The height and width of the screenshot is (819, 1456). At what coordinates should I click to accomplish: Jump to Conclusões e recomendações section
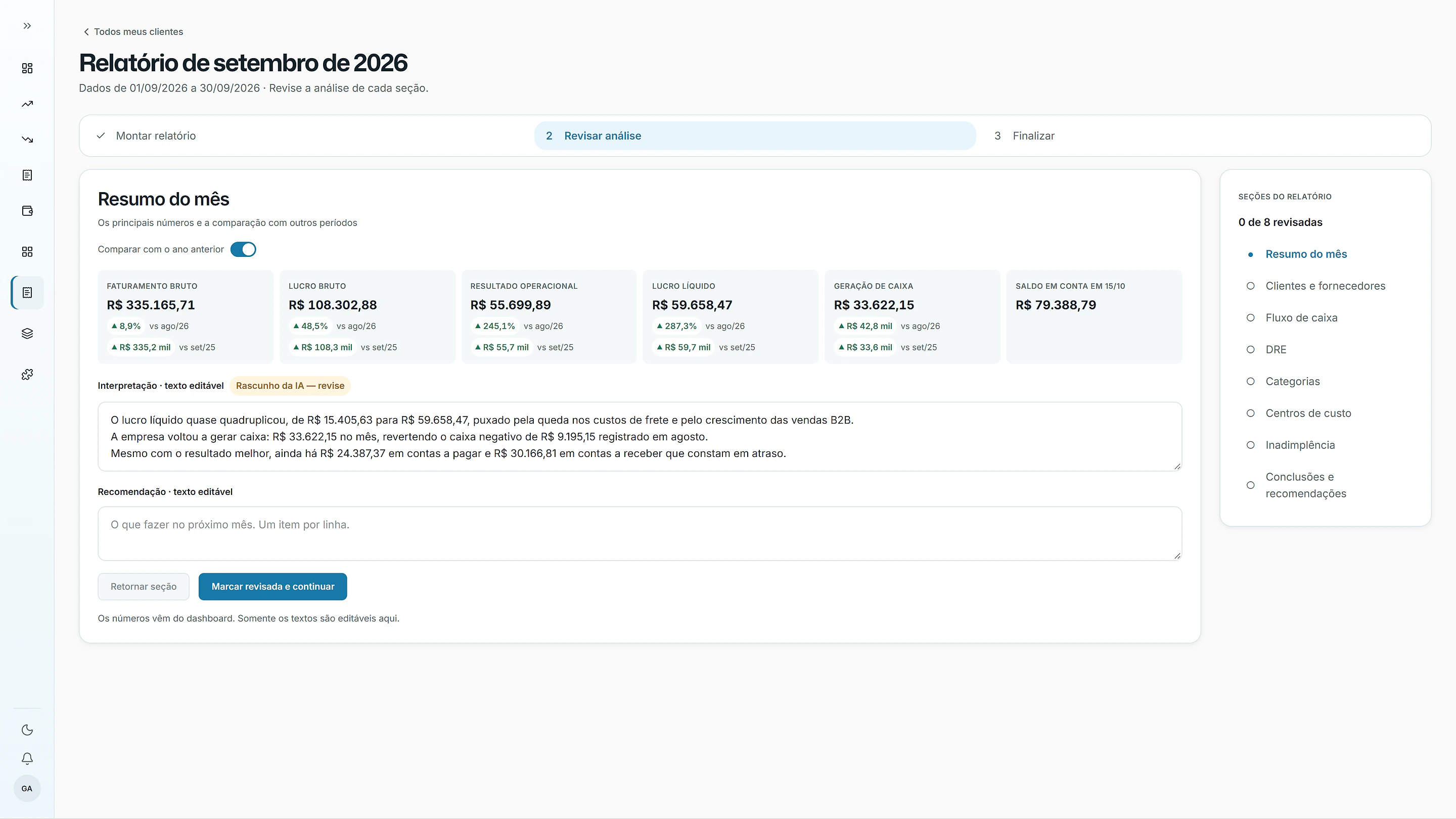1306,485
